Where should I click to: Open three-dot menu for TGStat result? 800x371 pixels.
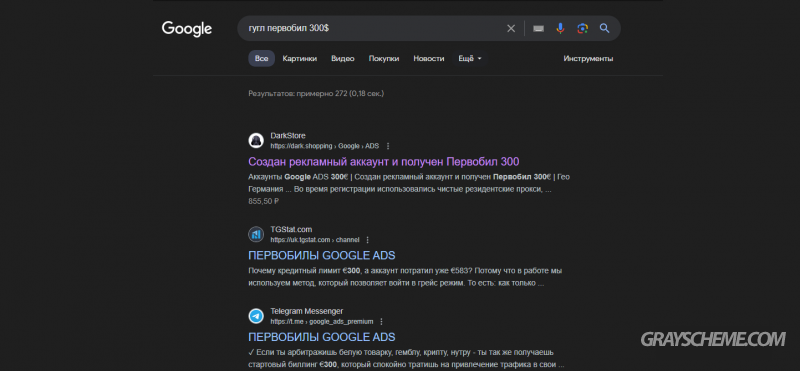367,240
